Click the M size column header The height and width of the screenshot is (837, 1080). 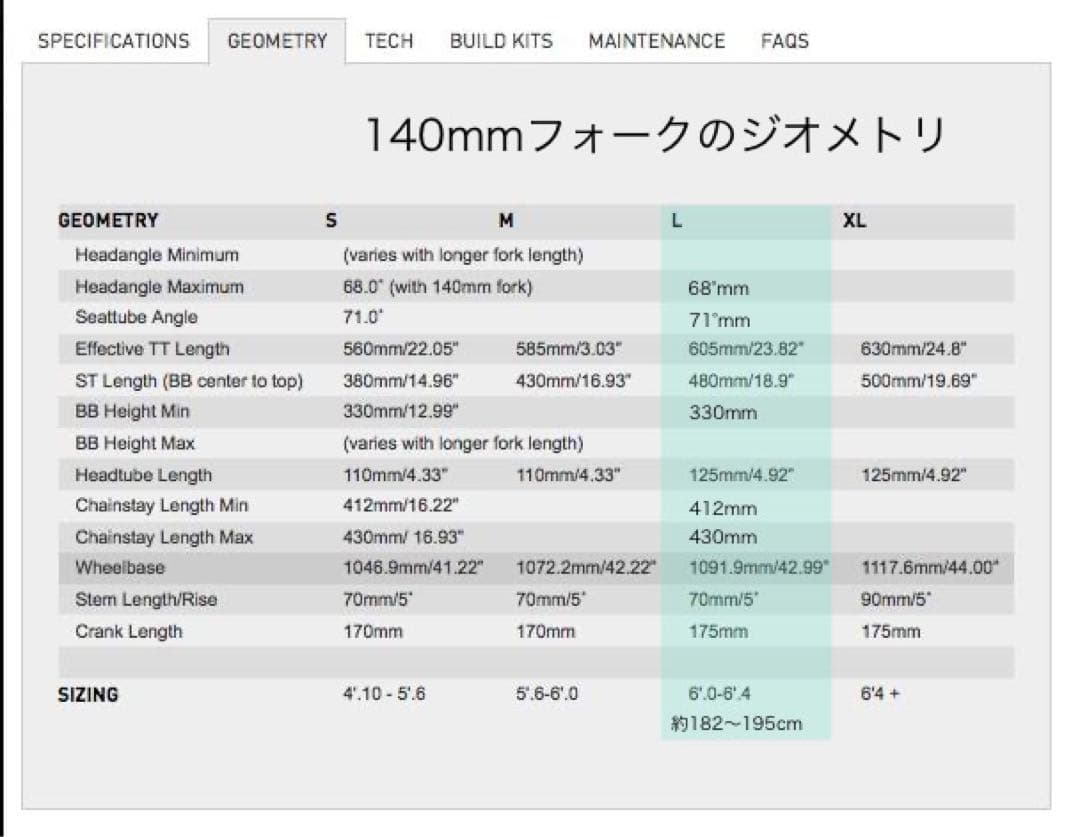click(506, 221)
